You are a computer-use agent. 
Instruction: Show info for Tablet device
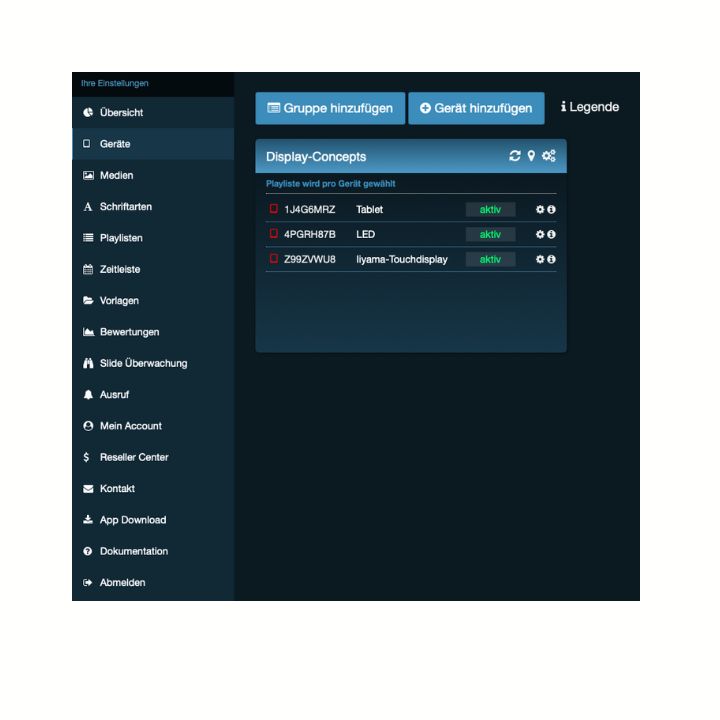[551, 209]
